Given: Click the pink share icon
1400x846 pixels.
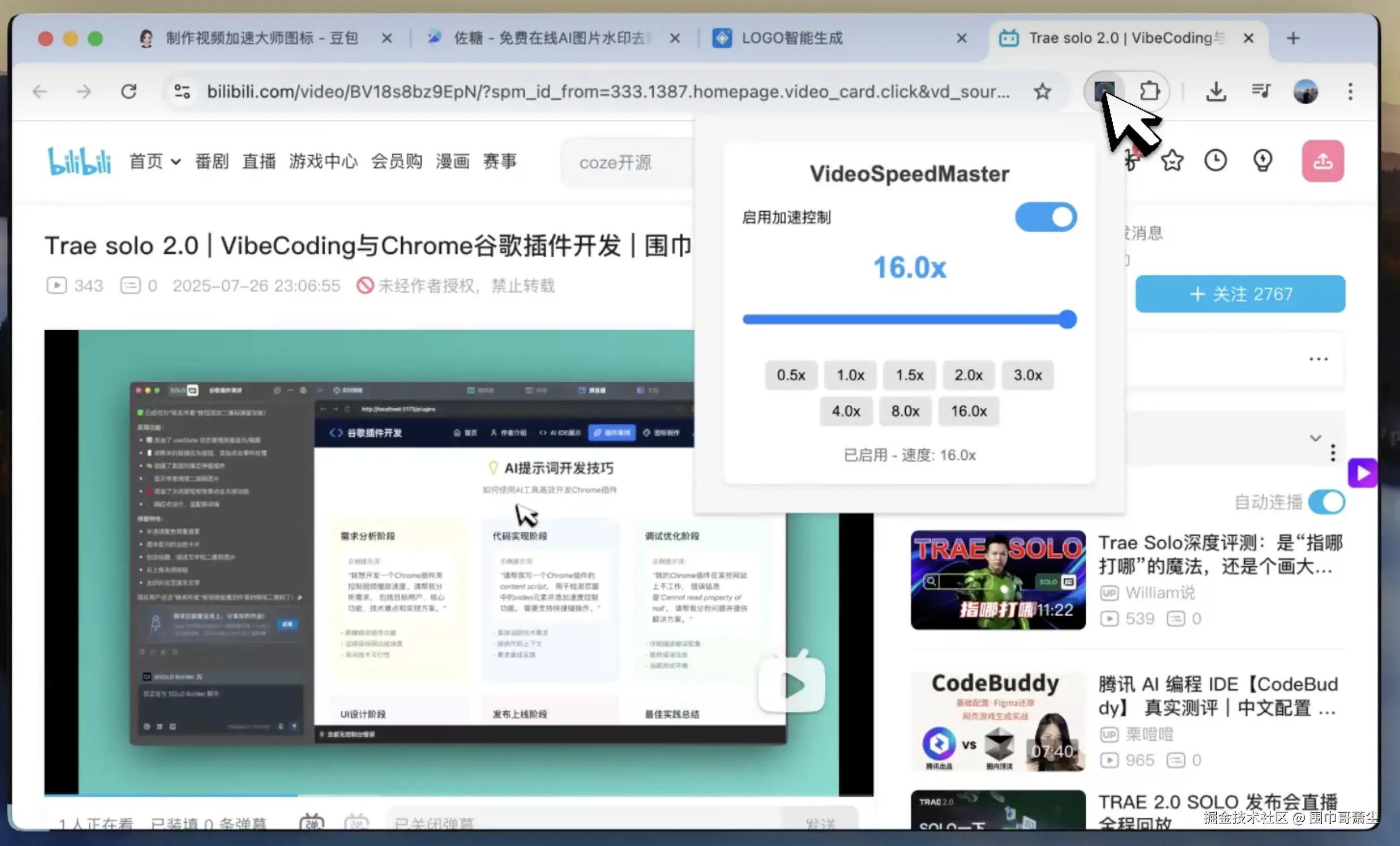Looking at the screenshot, I should tap(1322, 161).
